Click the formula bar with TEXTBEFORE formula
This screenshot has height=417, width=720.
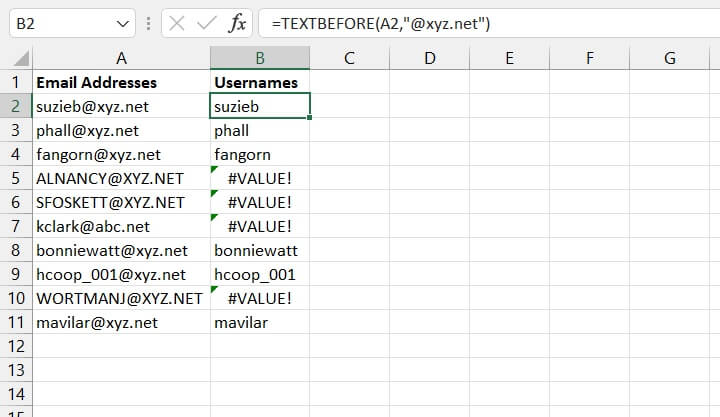click(x=480, y=24)
